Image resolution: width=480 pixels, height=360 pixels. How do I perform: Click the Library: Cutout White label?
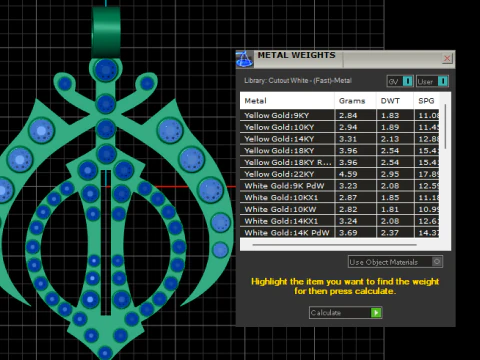(x=298, y=81)
